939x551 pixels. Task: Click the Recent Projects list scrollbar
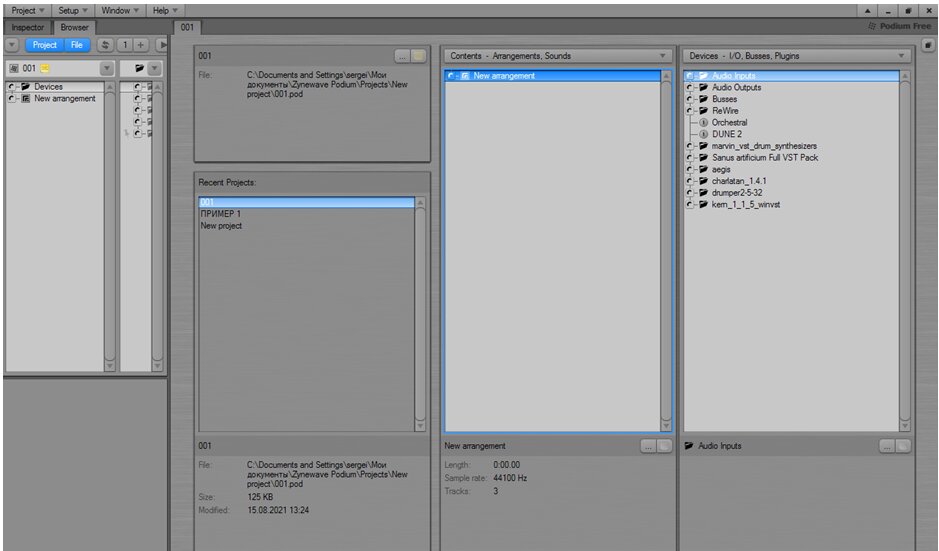pos(420,314)
